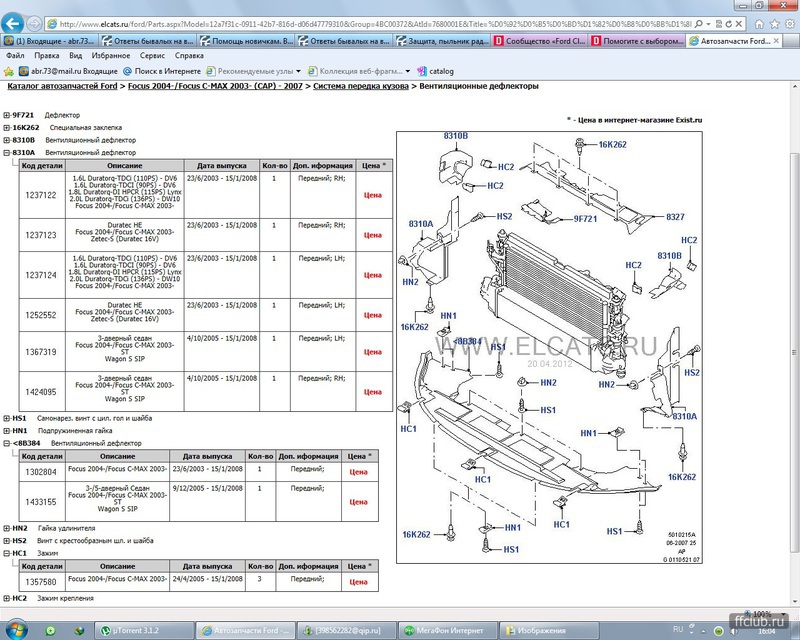Click the browser Back arrow button
The height and width of the screenshot is (640, 800).
click(12, 22)
